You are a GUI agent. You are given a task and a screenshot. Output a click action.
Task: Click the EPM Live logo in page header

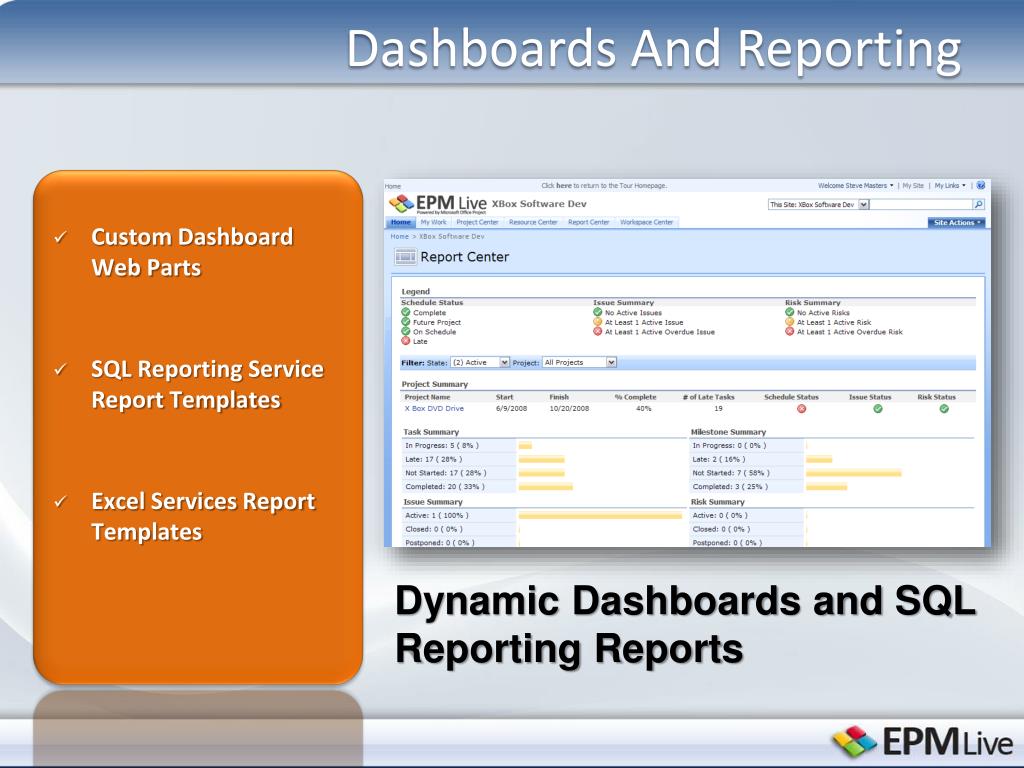coord(438,204)
